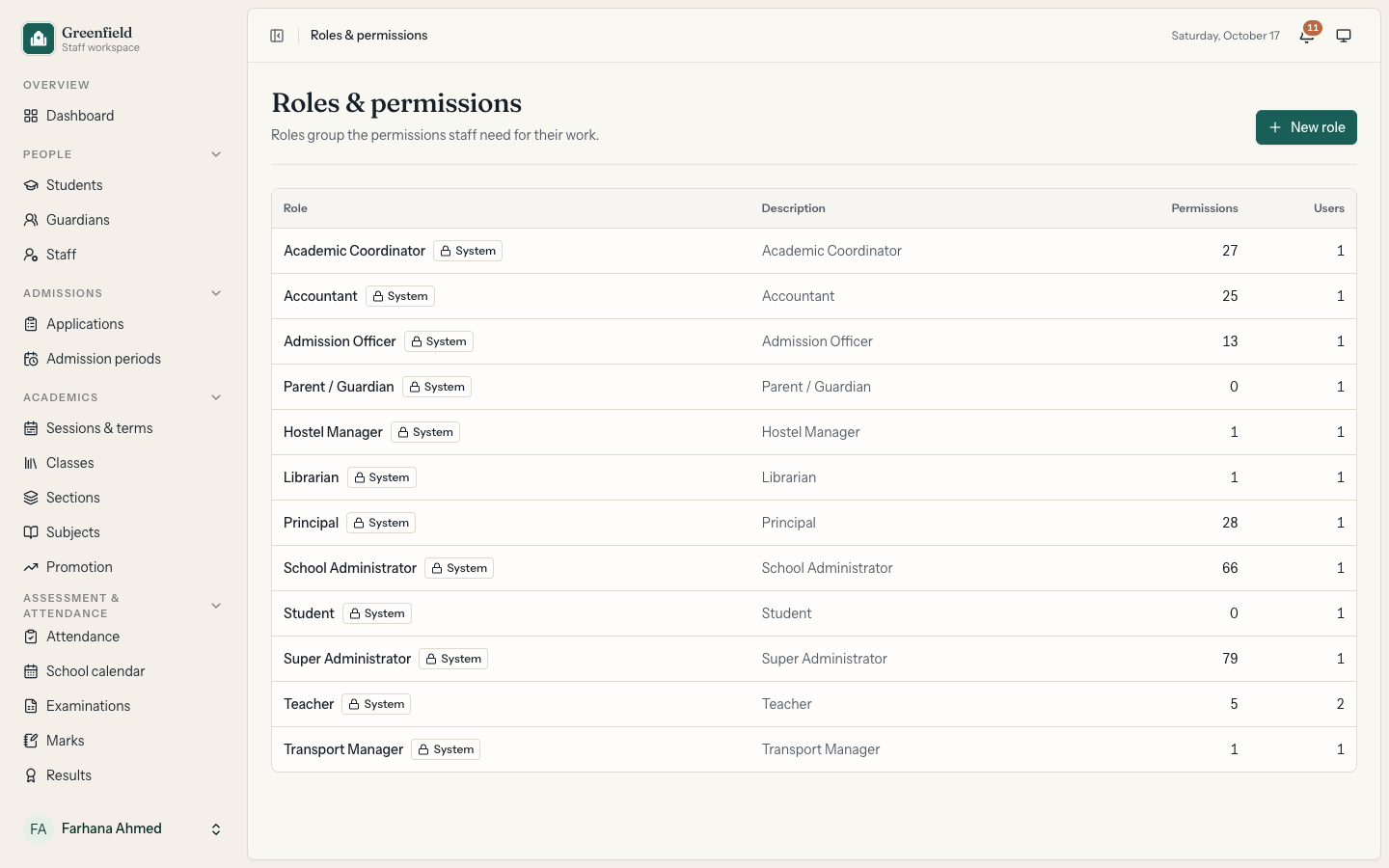Open the Super Administrator role row

tap(814, 659)
